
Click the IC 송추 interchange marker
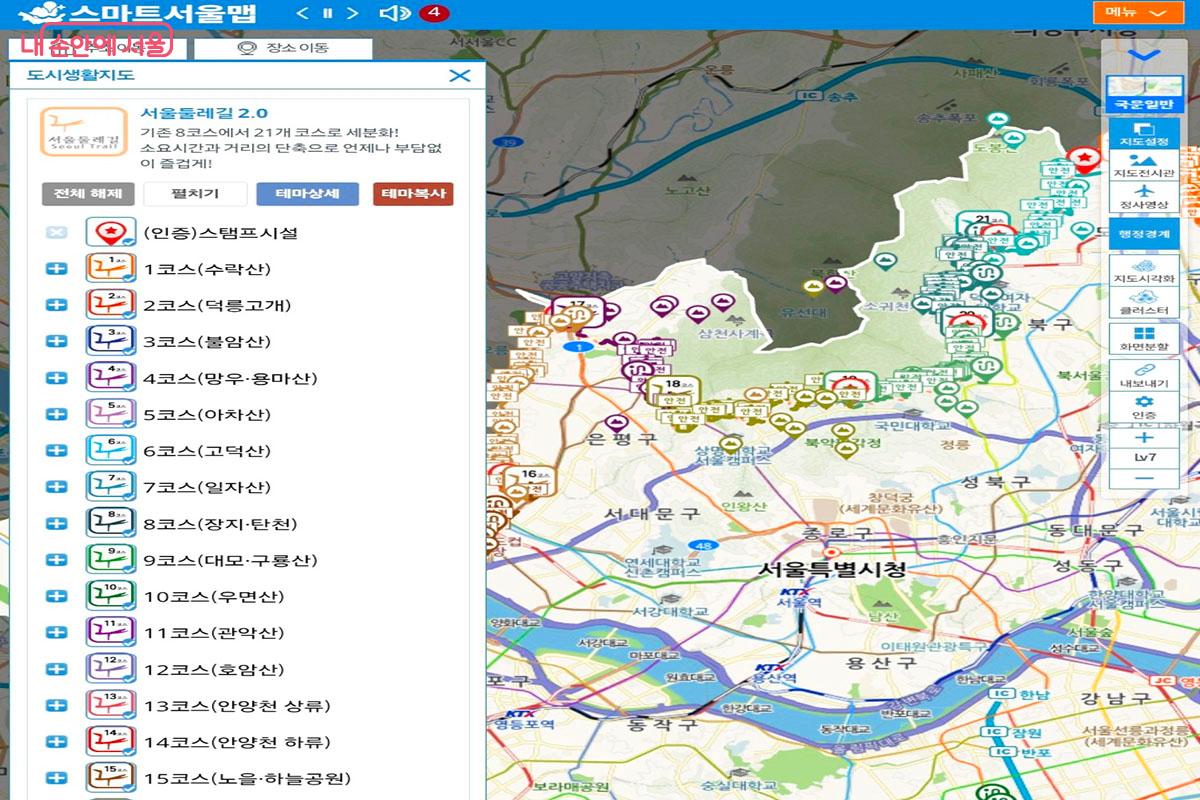tap(828, 96)
